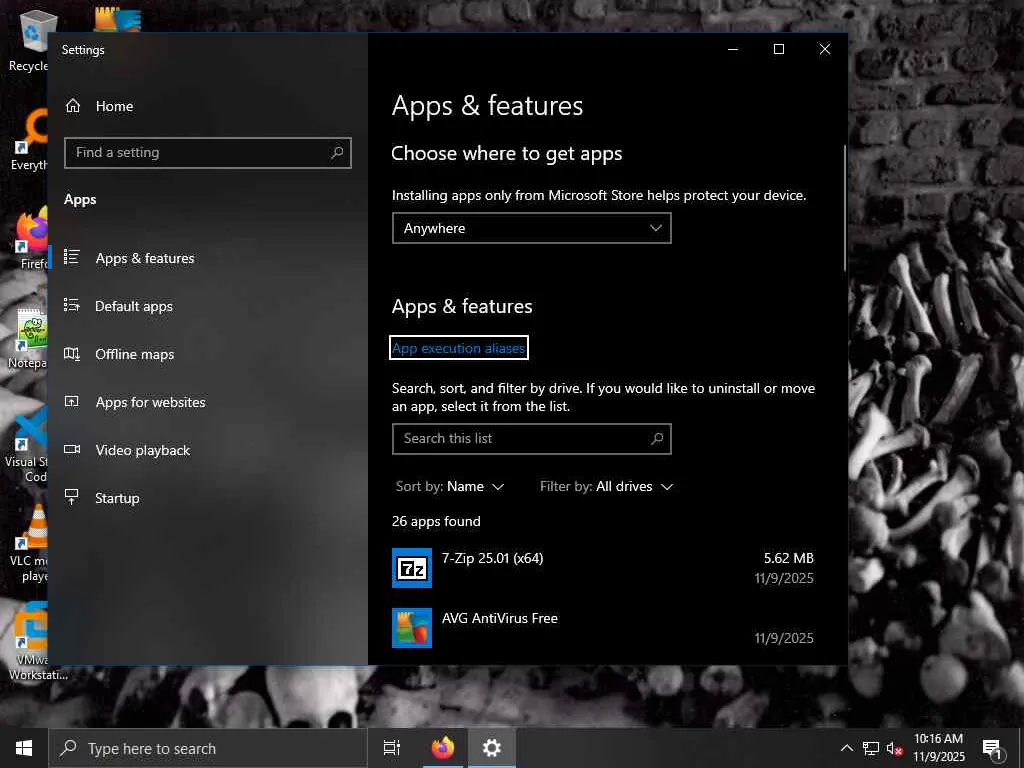
Task: Click the 7-Zip app icon
Action: (411, 568)
